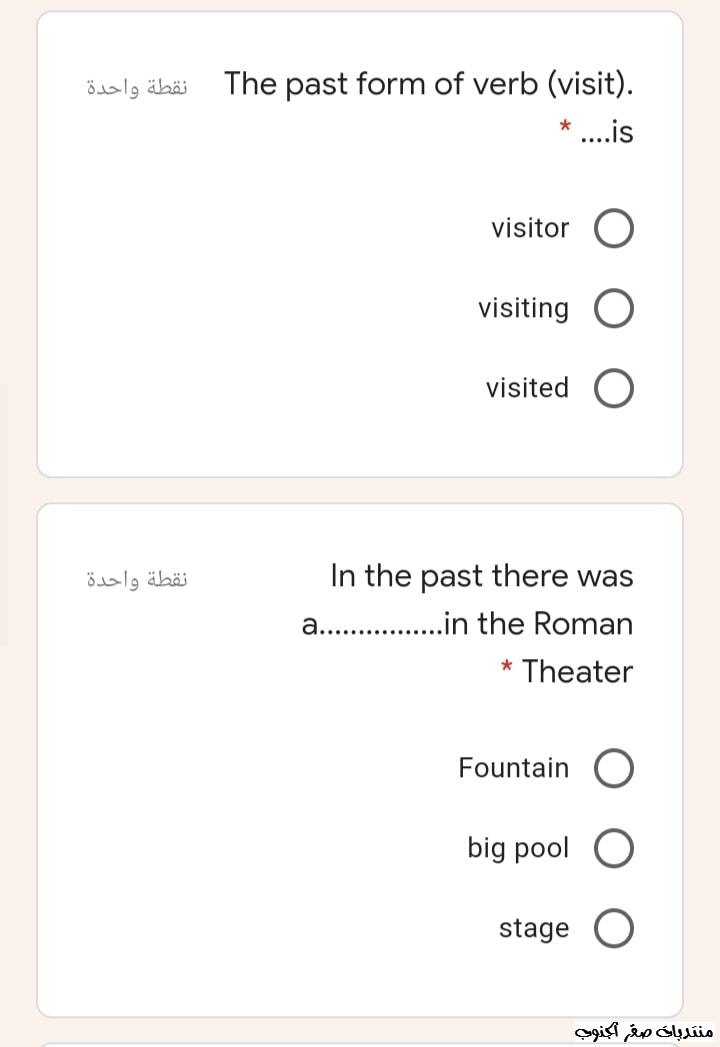Click the 'in the Roman' blank-line text
This screenshot has height=1047, width=720.
[x=467, y=624]
